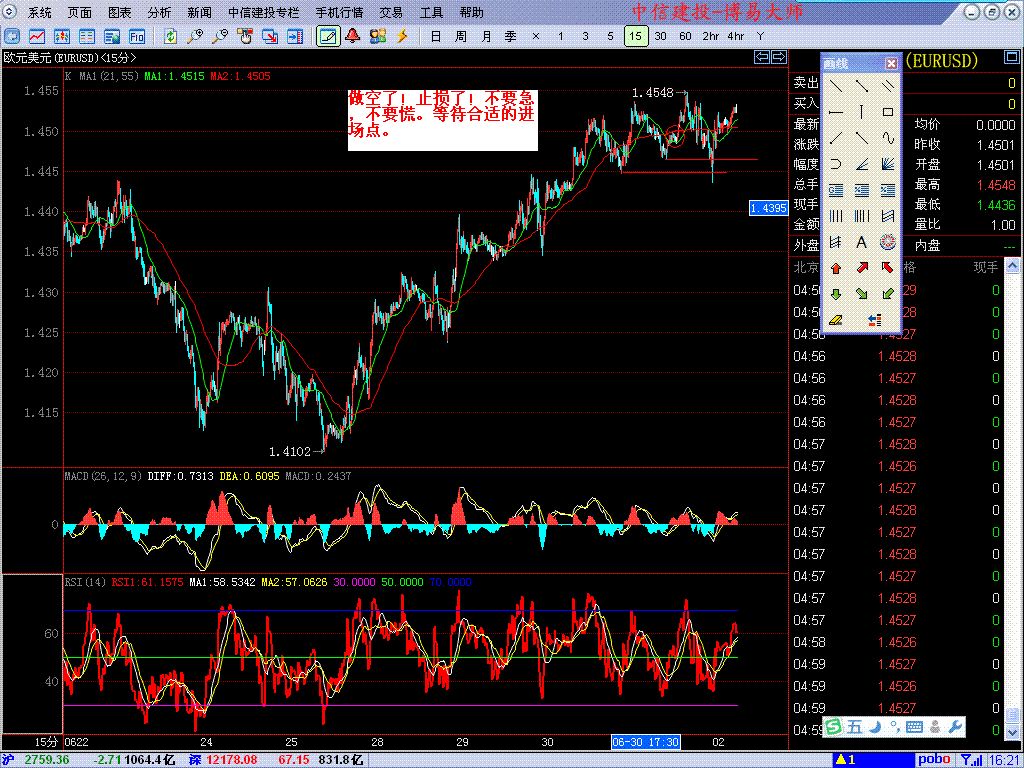Switch to 5 minute period
1024x768 pixels.
pos(611,37)
